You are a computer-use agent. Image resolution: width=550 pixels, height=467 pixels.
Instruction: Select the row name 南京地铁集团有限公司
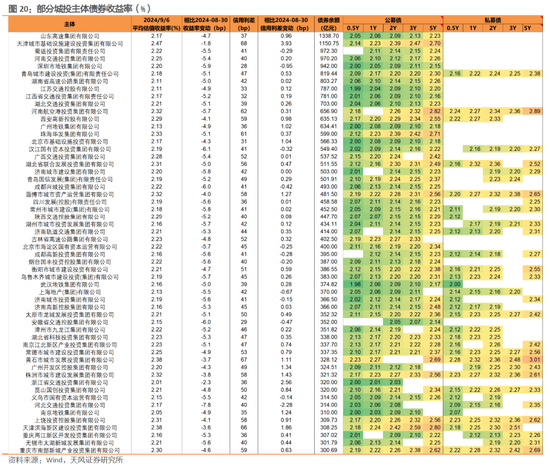coord(70,413)
